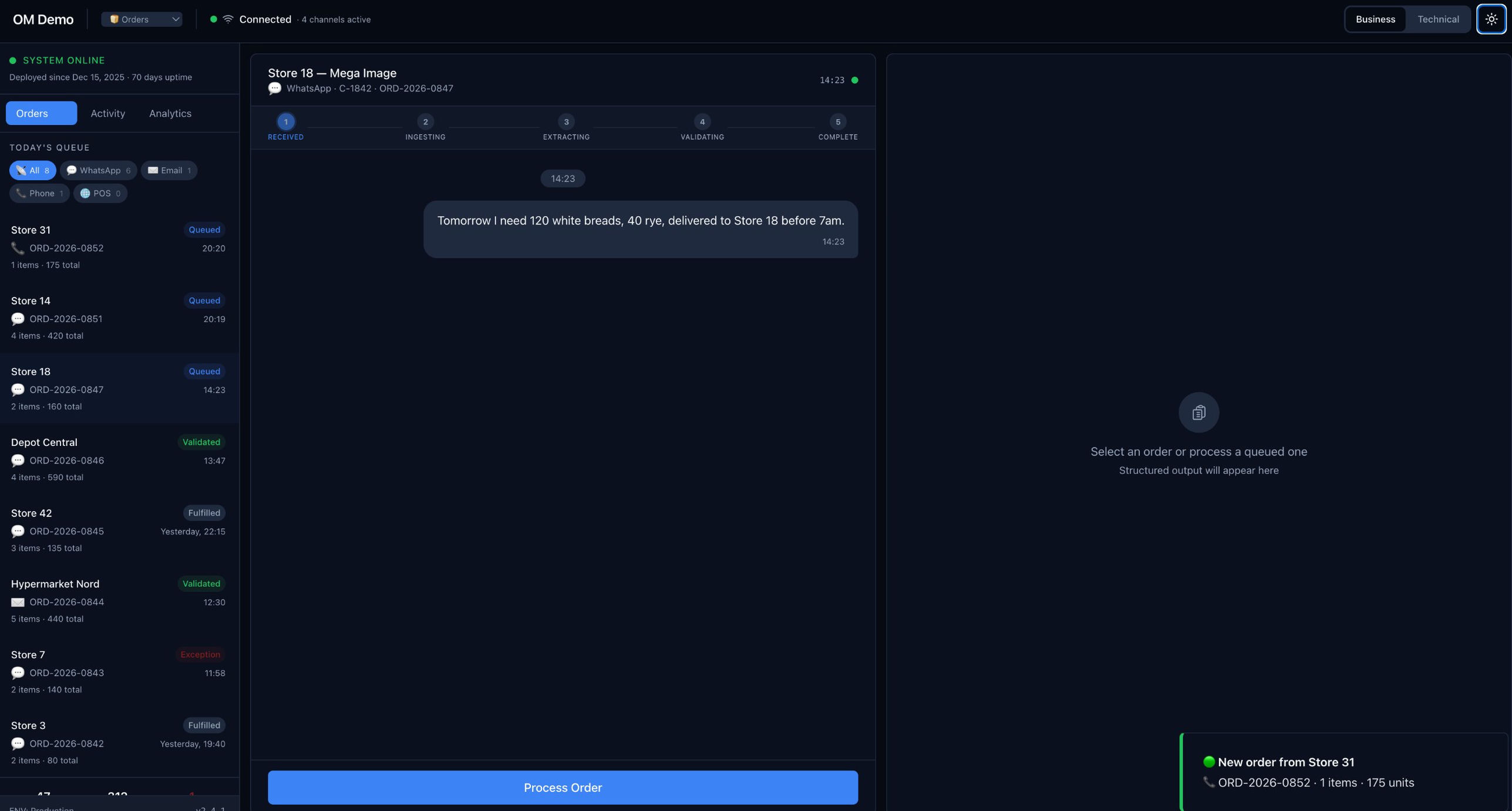The height and width of the screenshot is (811, 1512).
Task: Click the green SYSTEM ONLINE status dot
Action: coord(12,60)
